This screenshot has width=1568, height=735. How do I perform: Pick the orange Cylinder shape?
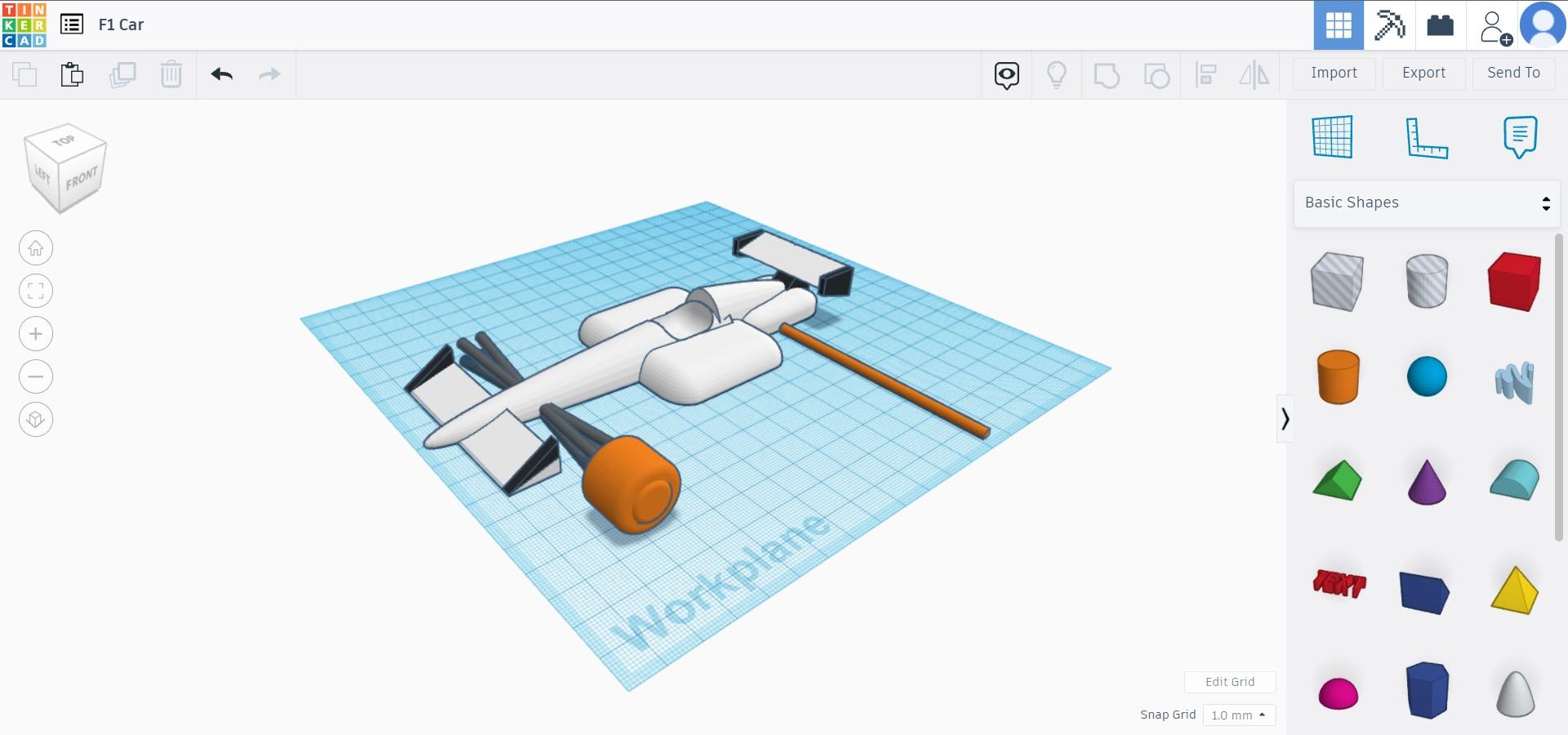(1339, 376)
